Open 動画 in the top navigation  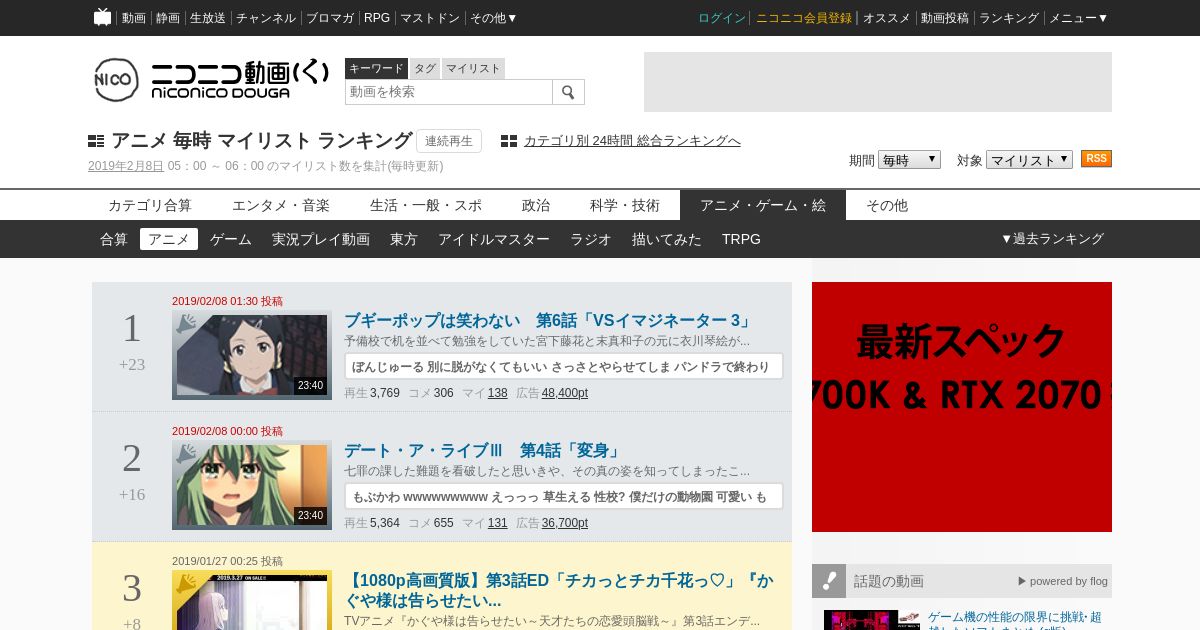click(134, 18)
